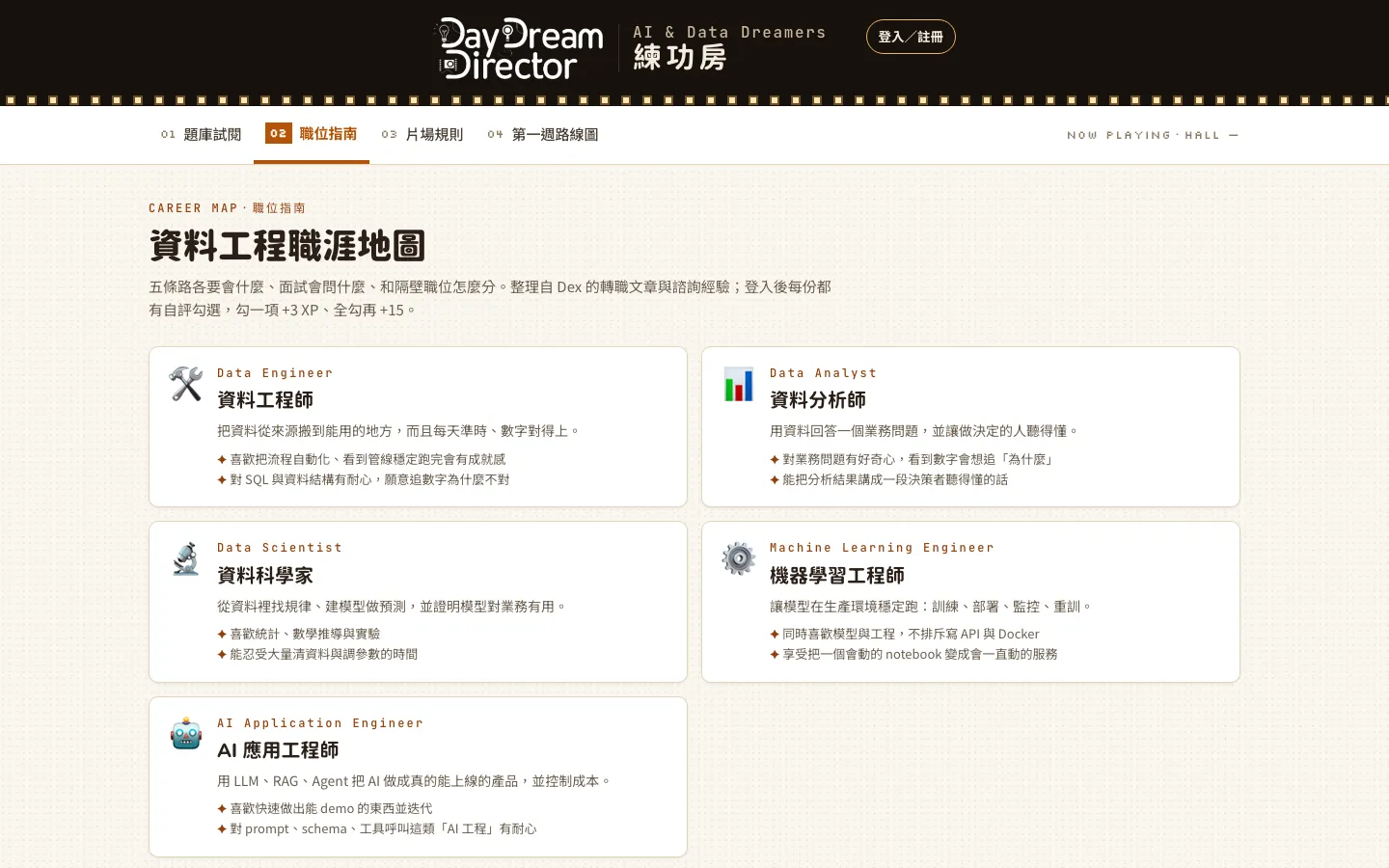Open the 機器學習工程師 card title
Screen dimensions: 1389x868
837,576
